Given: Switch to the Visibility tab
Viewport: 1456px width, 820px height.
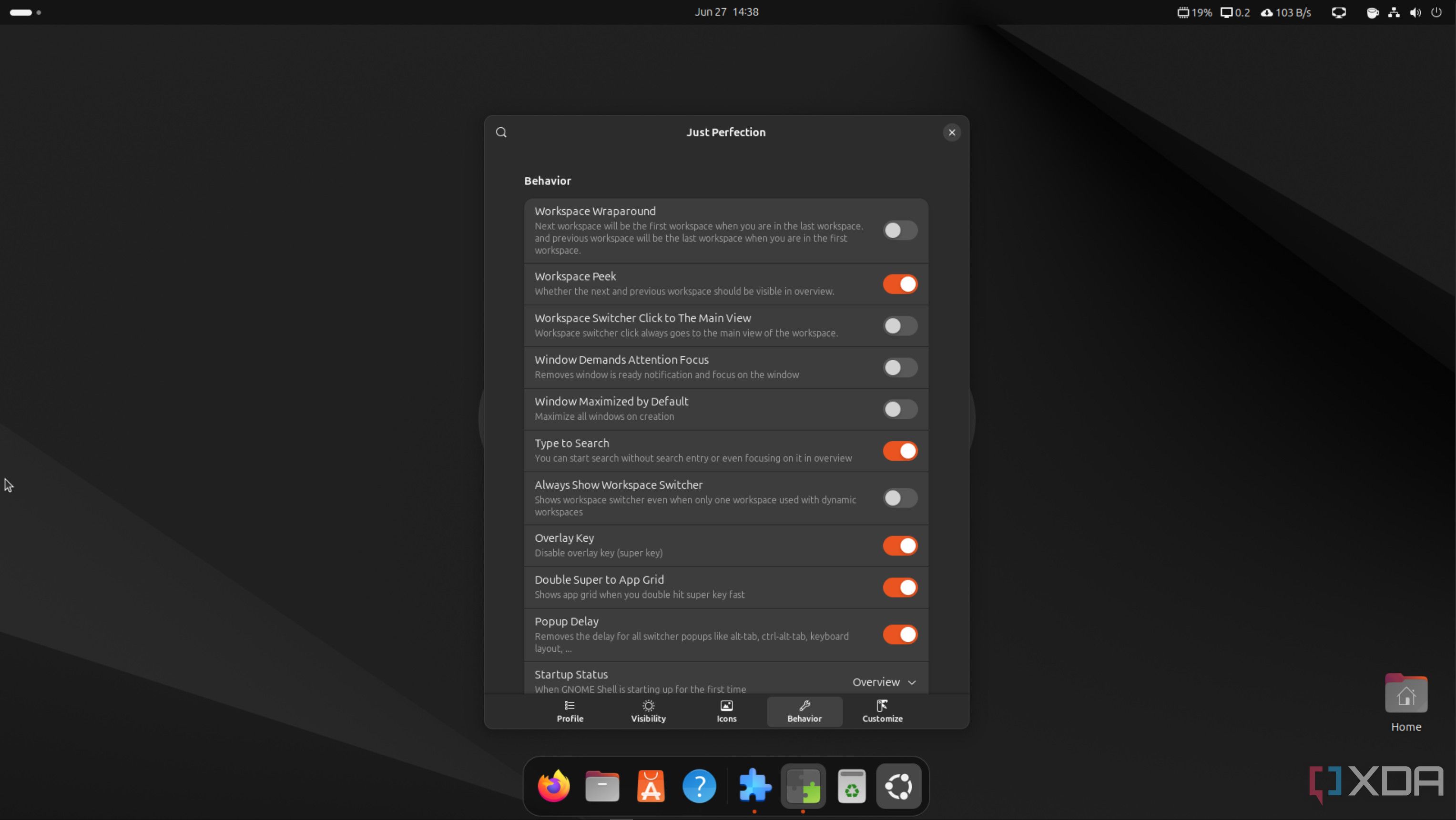Looking at the screenshot, I should [x=648, y=711].
